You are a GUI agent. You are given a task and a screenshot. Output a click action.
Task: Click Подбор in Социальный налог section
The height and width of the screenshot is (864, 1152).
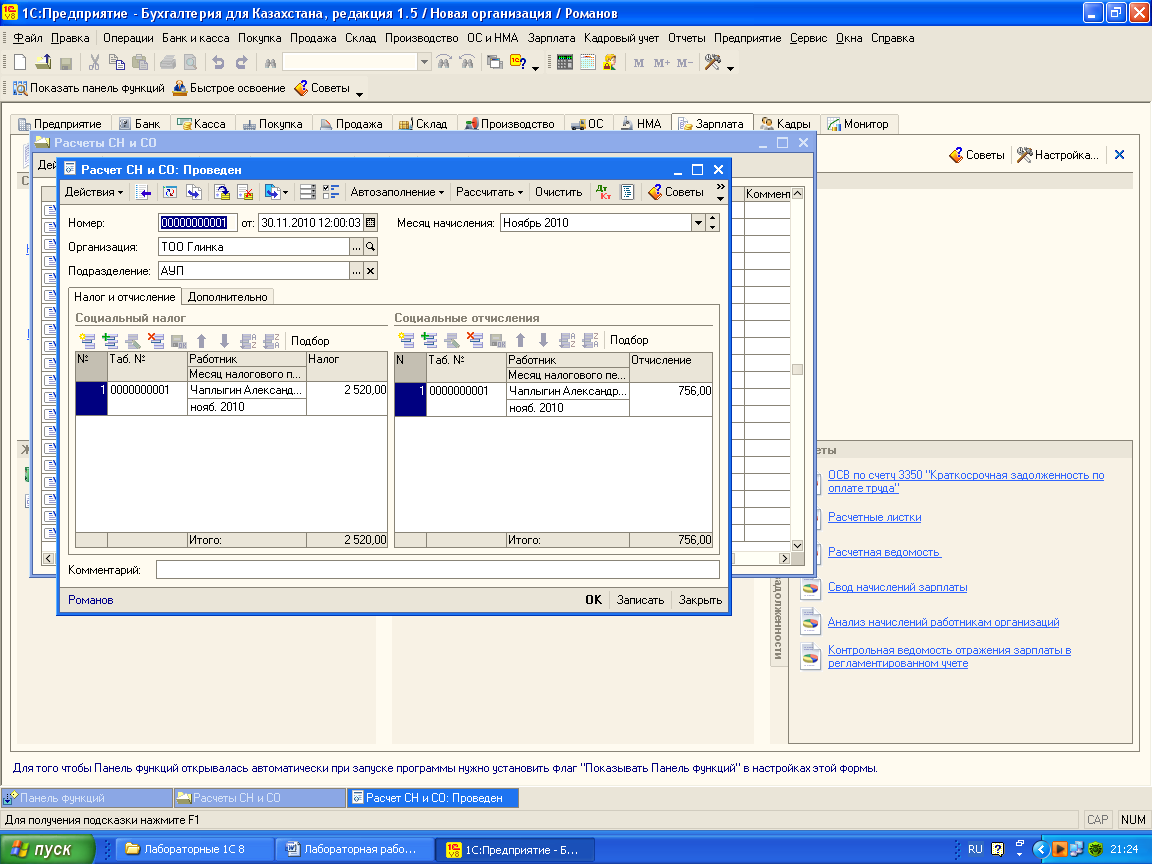click(310, 341)
